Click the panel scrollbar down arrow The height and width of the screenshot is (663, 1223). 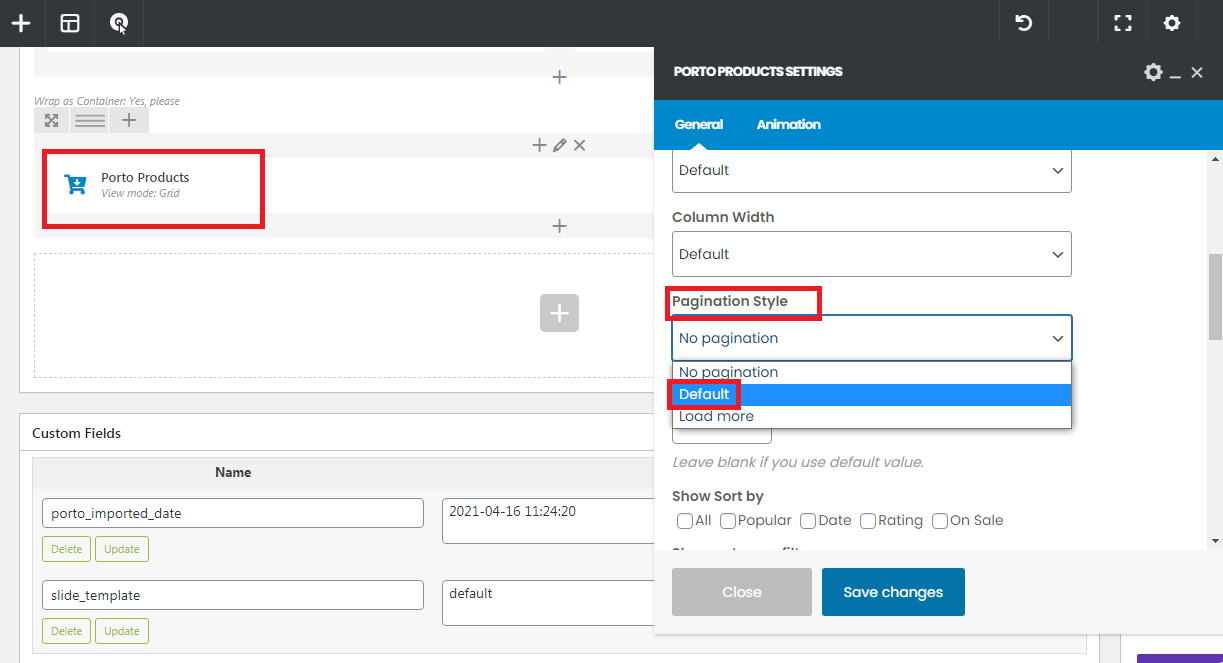1215,541
